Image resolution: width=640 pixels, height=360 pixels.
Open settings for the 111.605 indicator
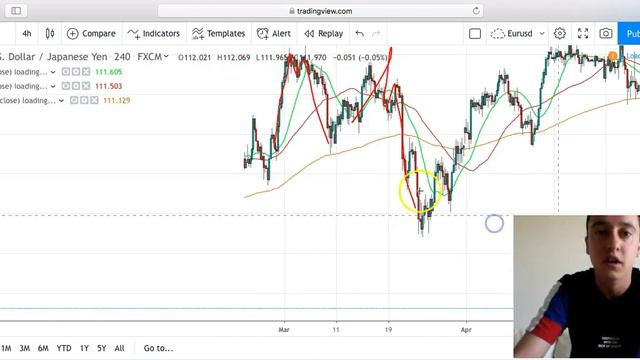click(x=76, y=72)
